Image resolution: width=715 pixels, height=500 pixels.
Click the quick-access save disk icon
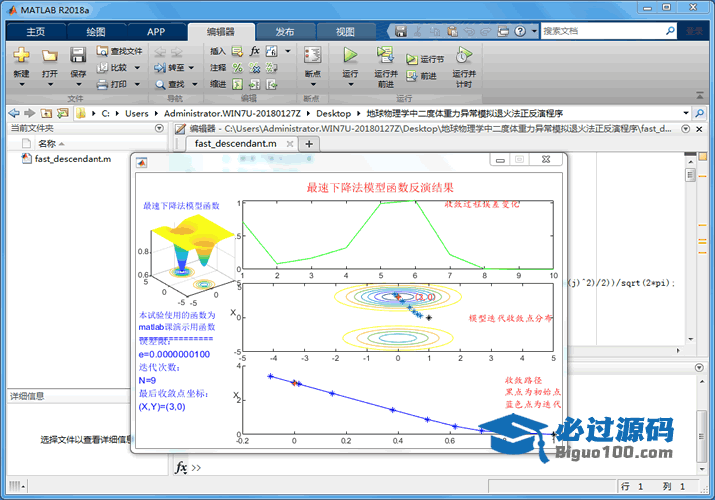tap(400, 31)
